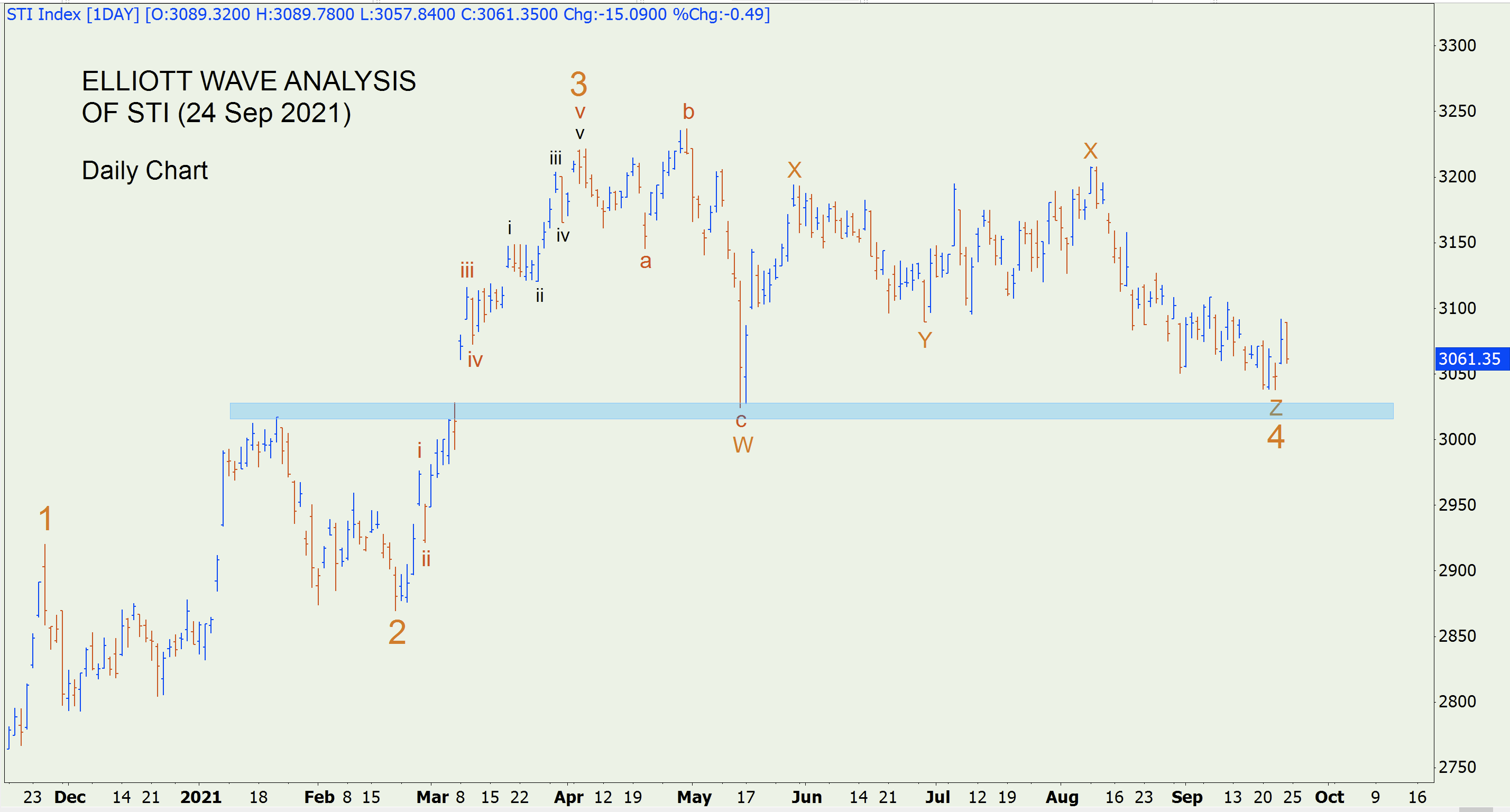1510x812 pixels.
Task: Click the 'Jun' date axis label
Action: [807, 797]
